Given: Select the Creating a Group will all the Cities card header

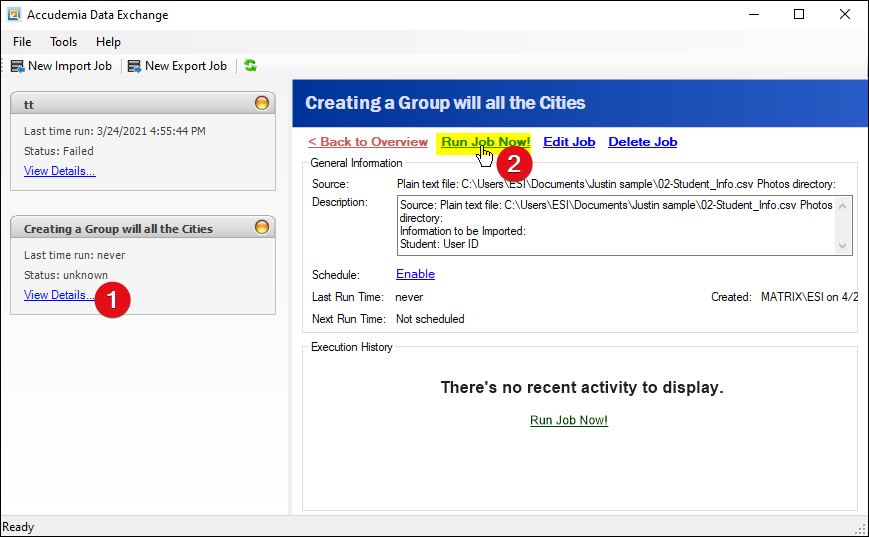Looking at the screenshot, I should [x=143, y=228].
